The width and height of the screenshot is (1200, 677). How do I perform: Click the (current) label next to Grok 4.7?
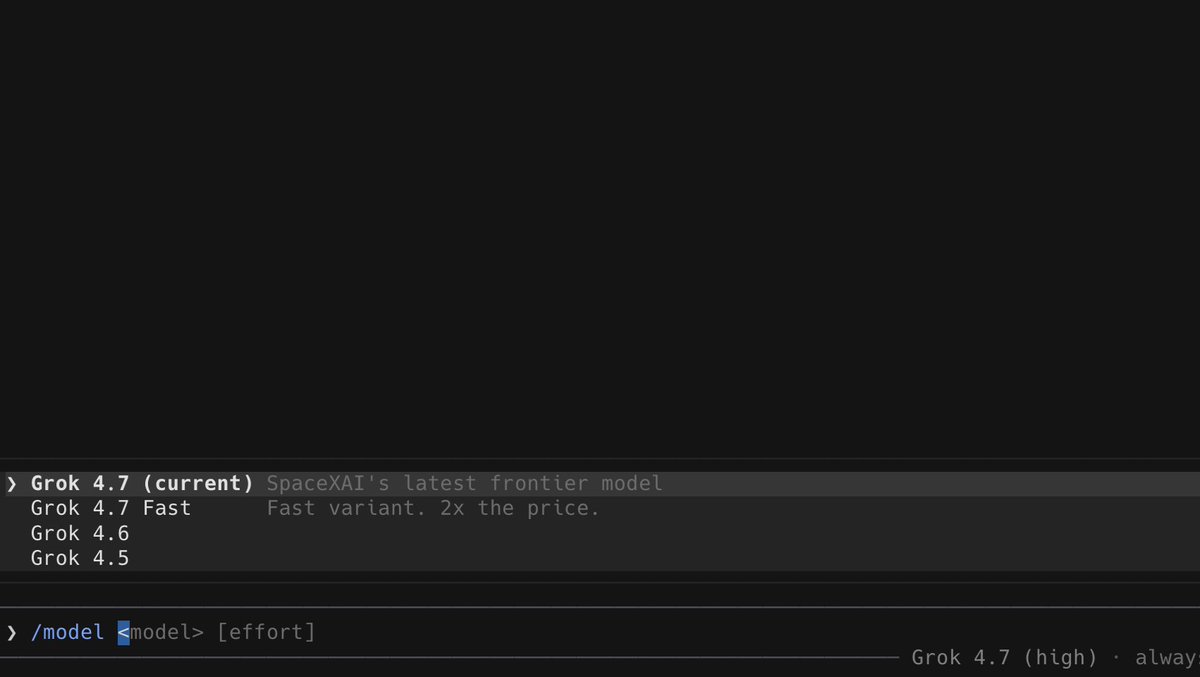(x=198, y=484)
